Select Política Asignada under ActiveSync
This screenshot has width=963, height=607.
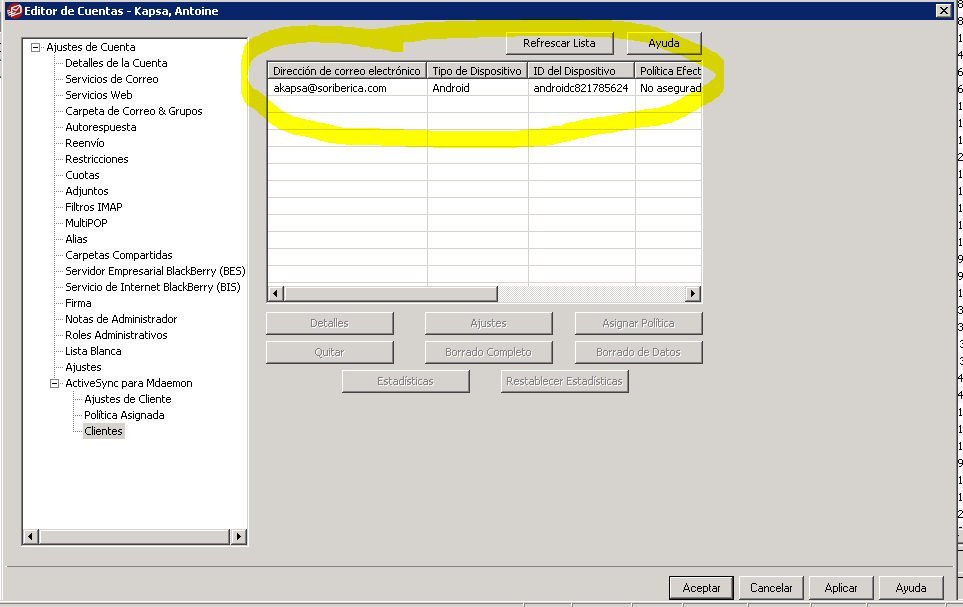point(124,415)
